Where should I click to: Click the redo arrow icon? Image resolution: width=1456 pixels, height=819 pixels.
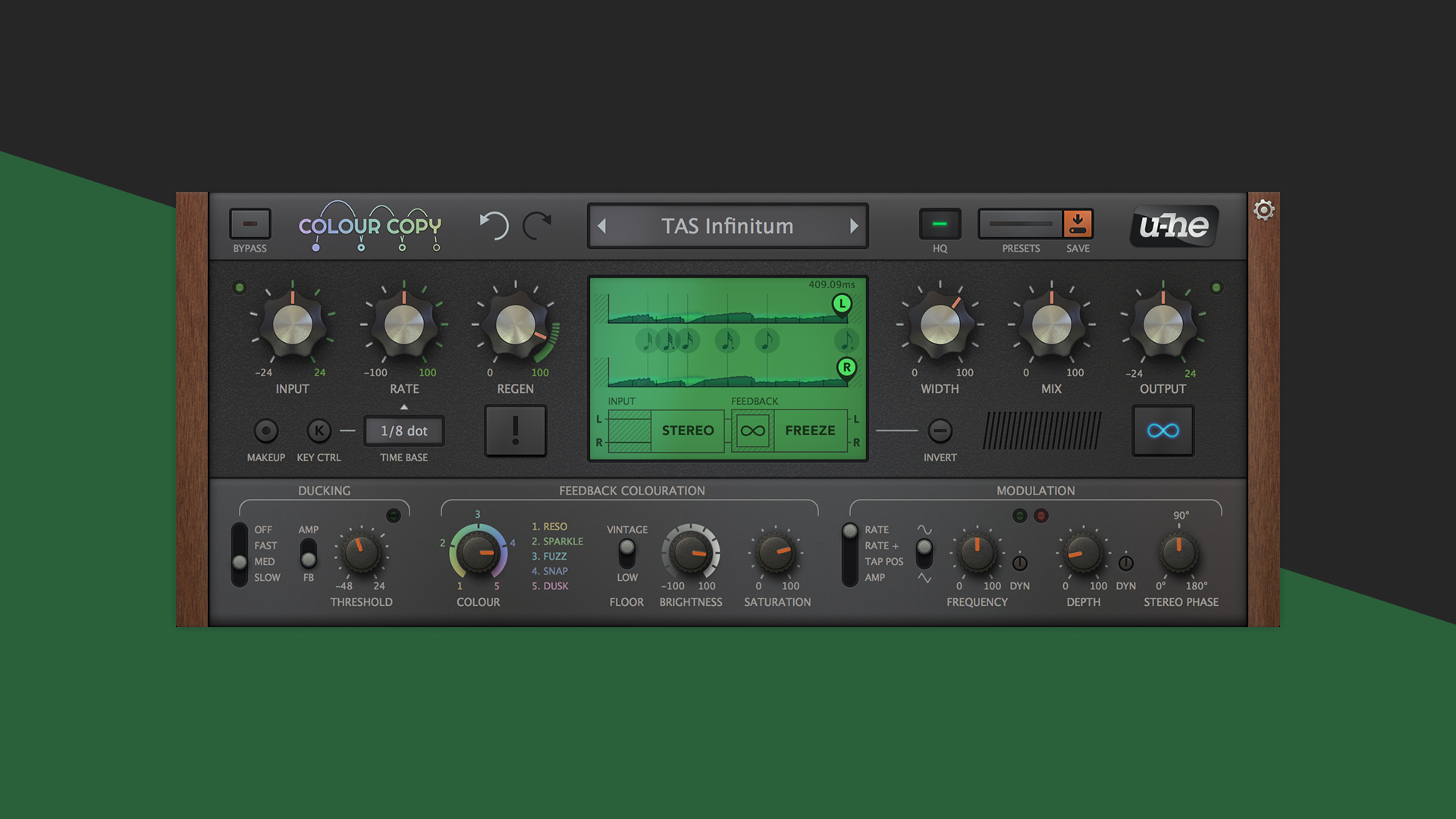(x=538, y=225)
